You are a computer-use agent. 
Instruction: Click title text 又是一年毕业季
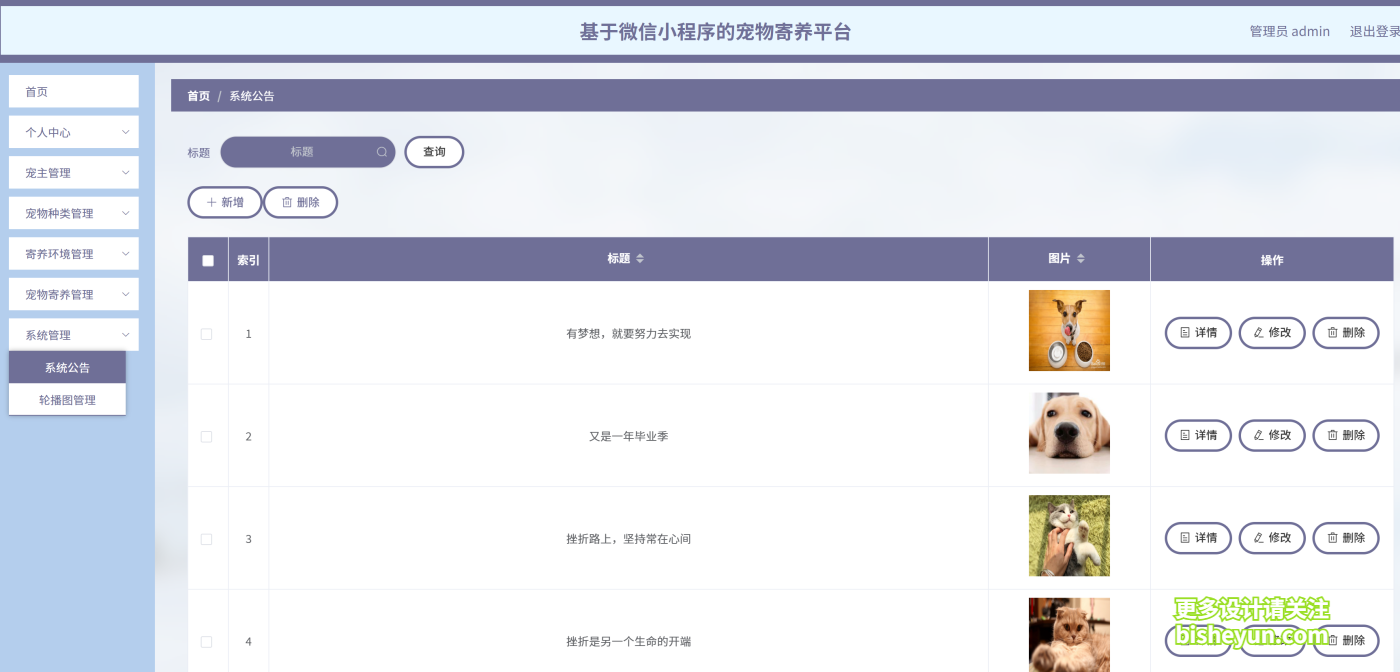point(628,437)
